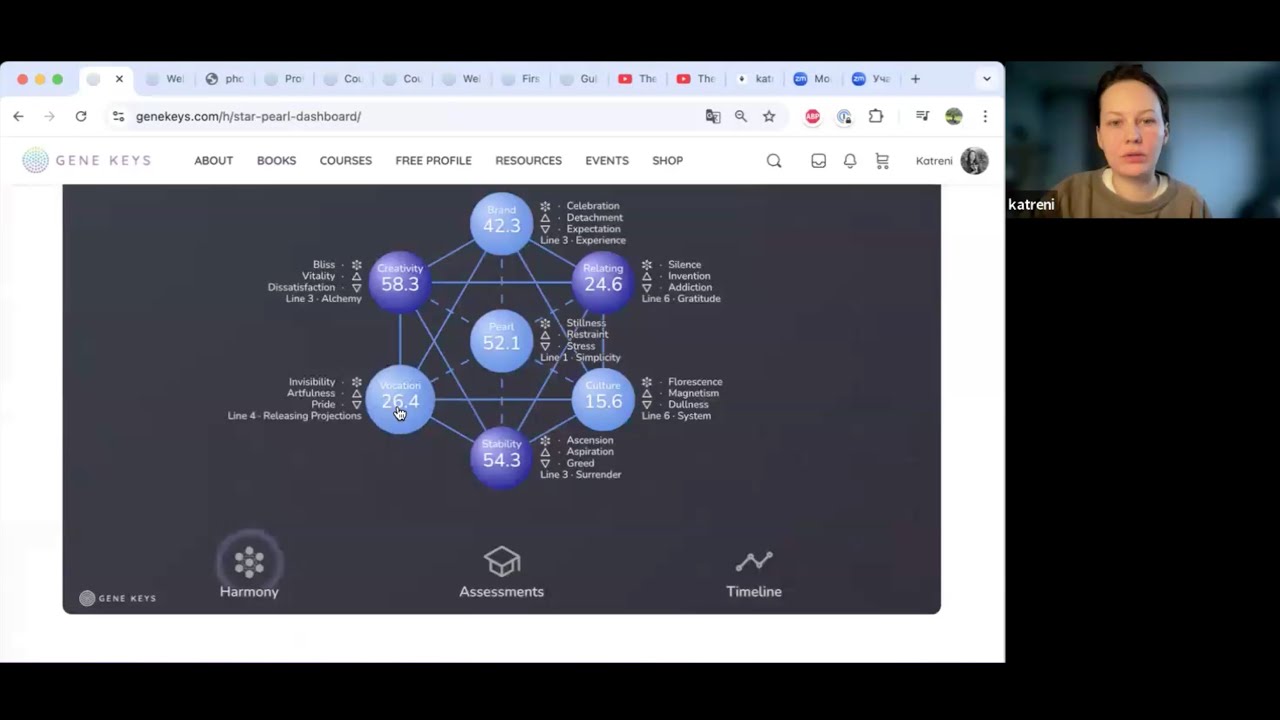The image size is (1280, 720).
Task: Open the Harmony view icon
Action: point(249,562)
